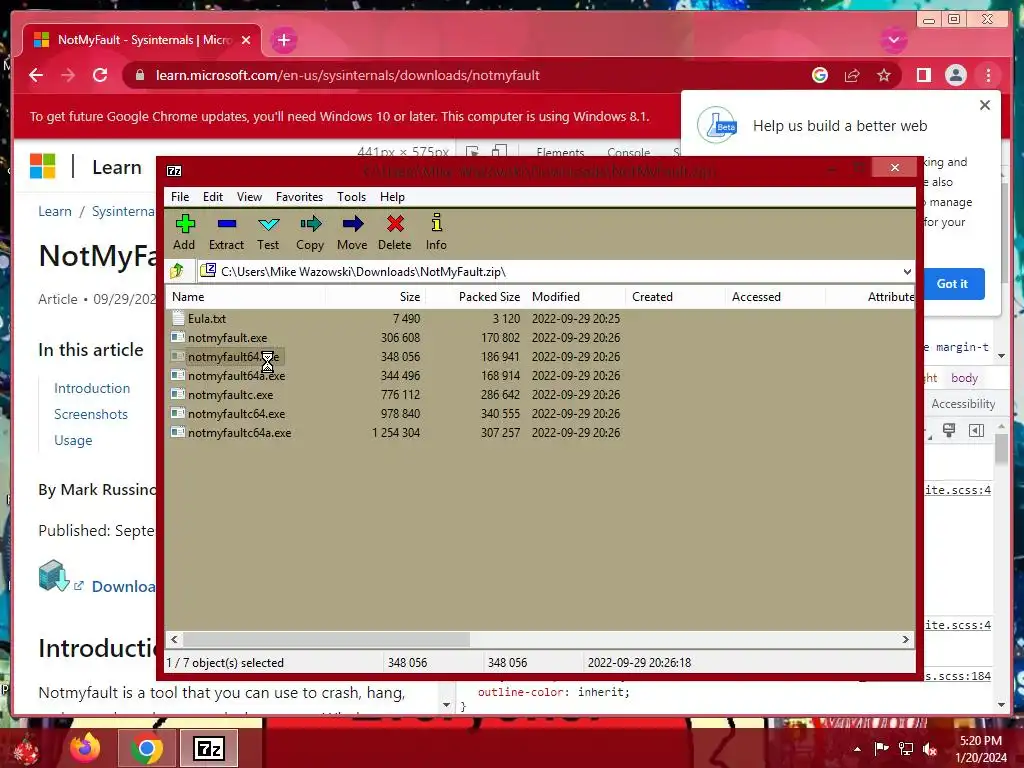1024x768 pixels.
Task: Go up one folder level in 7-Zip
Action: [177, 270]
